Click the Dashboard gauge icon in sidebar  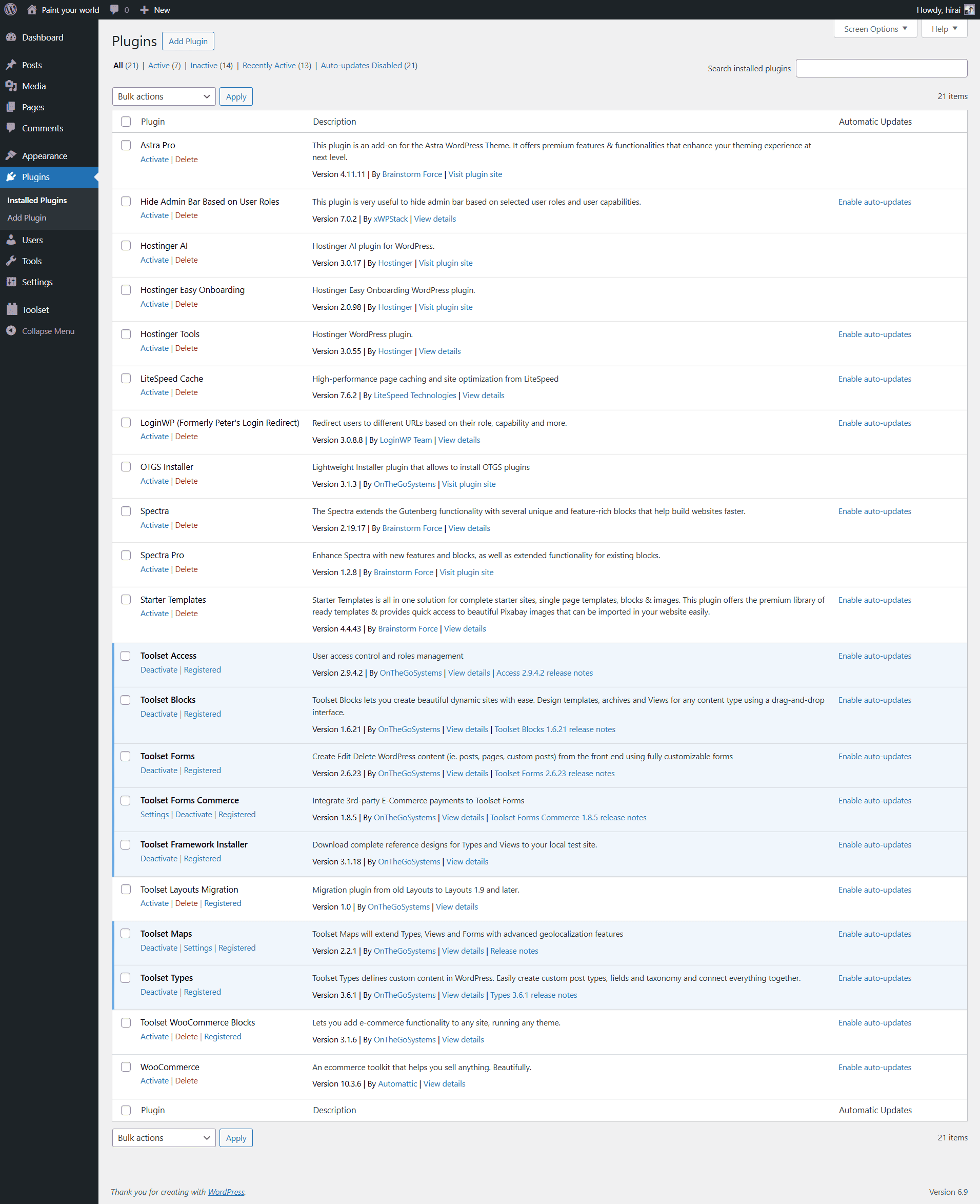(11, 37)
